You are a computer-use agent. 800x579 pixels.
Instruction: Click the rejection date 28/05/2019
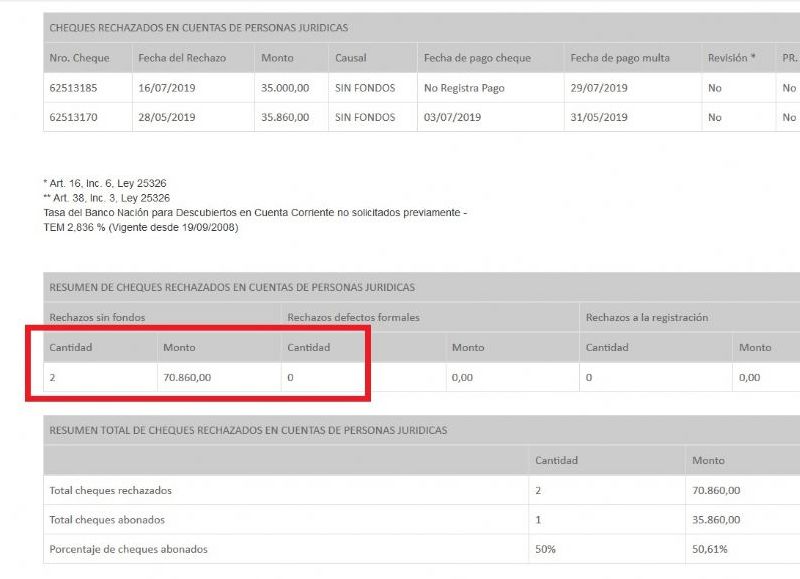[x=166, y=117]
